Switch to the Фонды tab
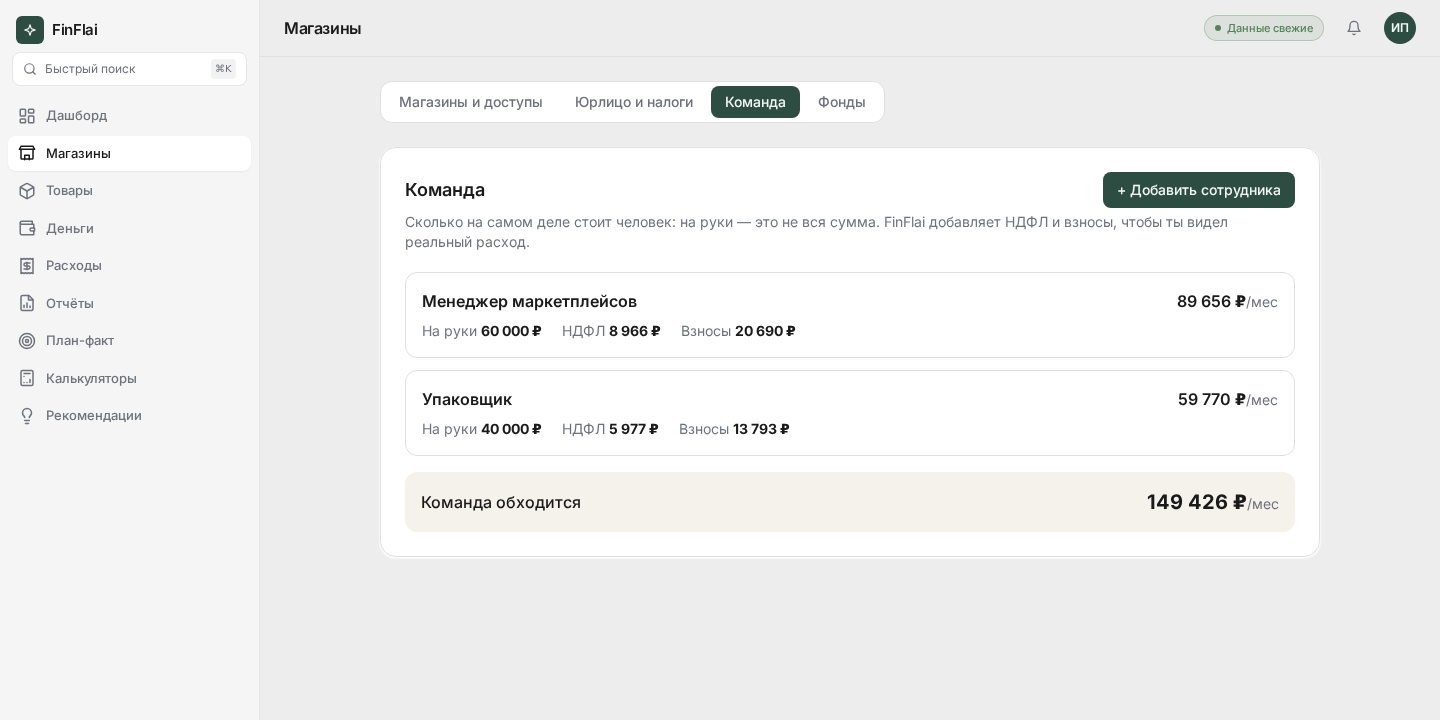This screenshot has width=1440, height=720. [842, 102]
